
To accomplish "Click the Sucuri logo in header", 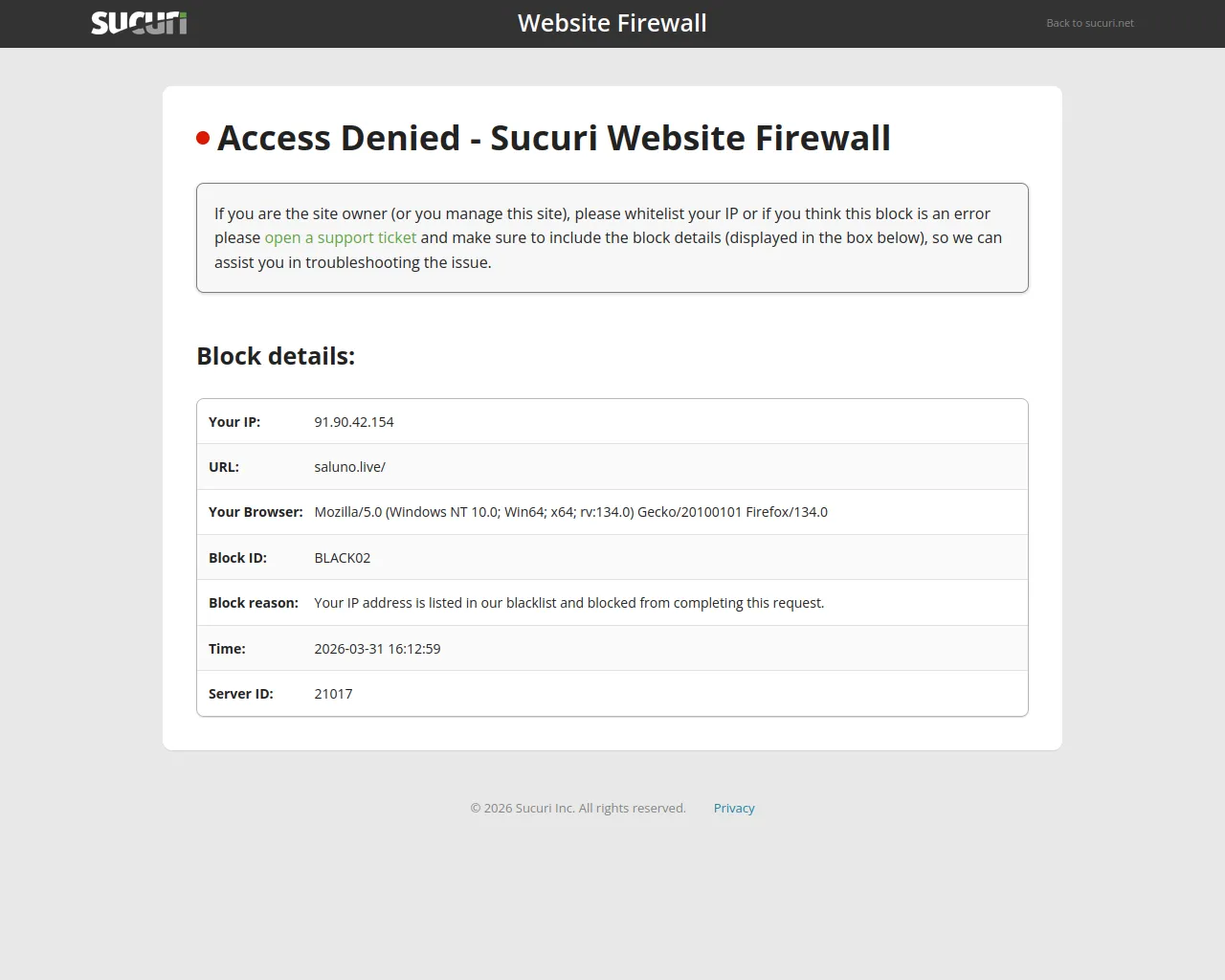I will (x=139, y=23).
